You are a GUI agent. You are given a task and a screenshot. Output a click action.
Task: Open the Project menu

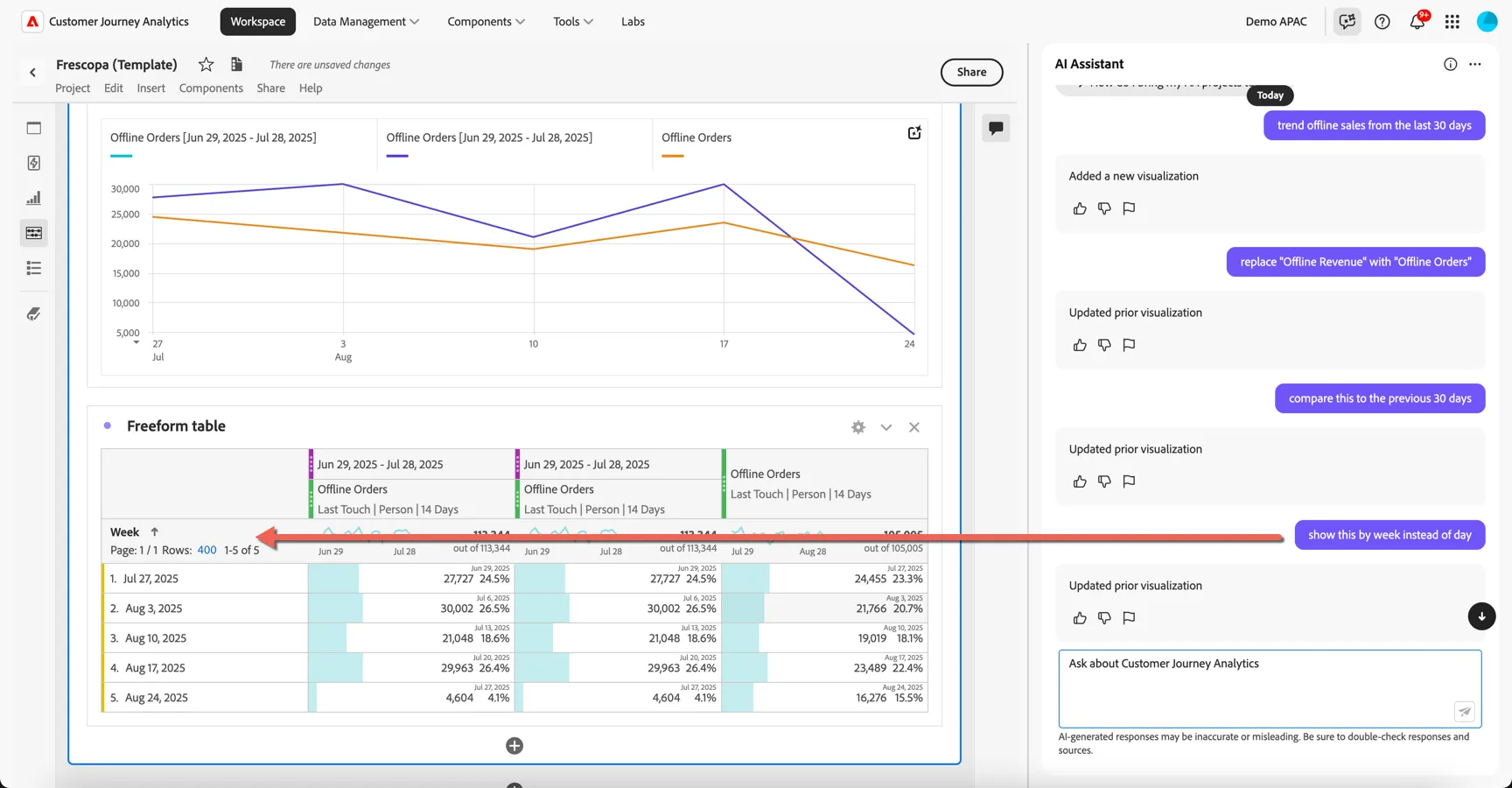[73, 88]
